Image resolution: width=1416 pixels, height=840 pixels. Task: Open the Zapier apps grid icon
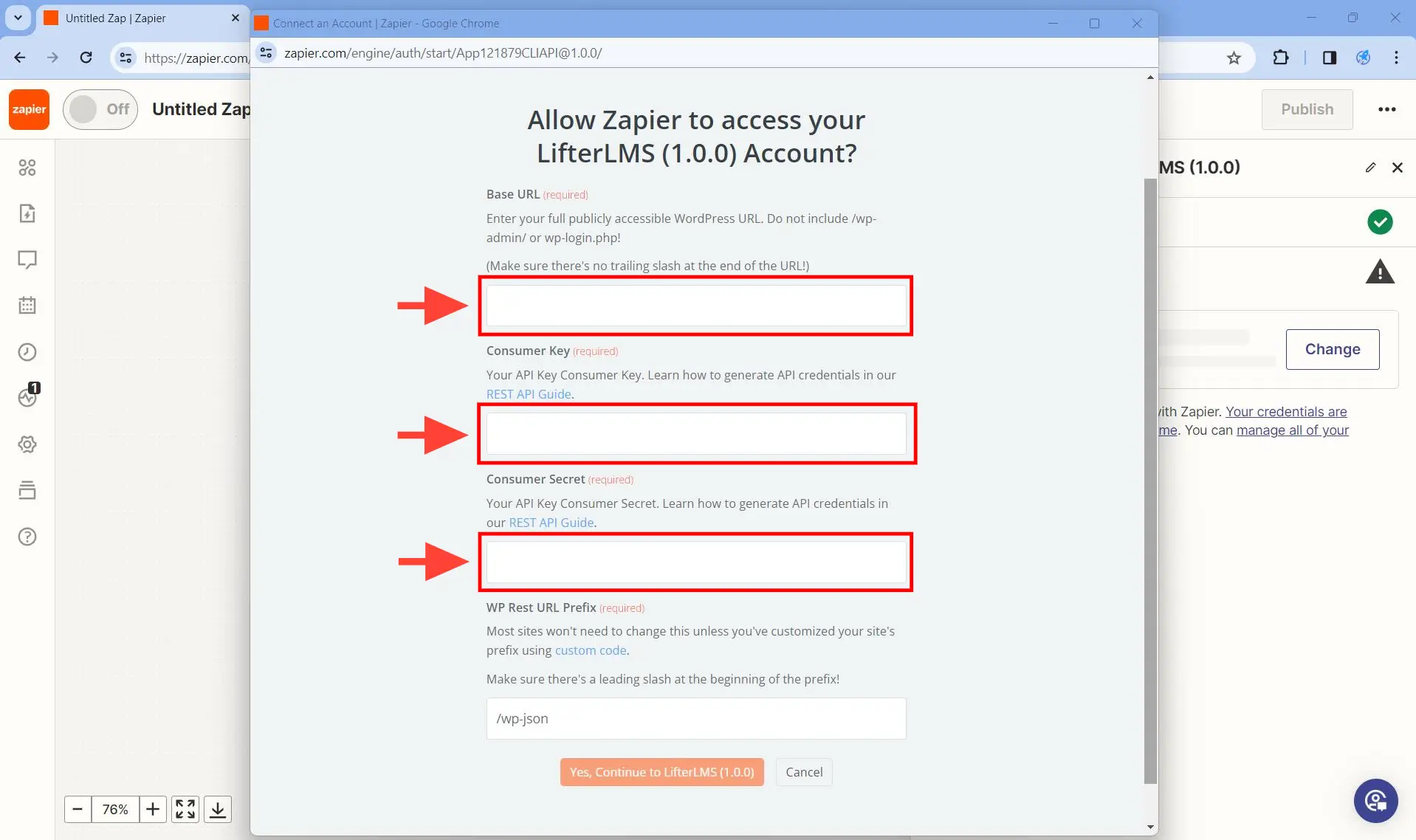pos(27,168)
